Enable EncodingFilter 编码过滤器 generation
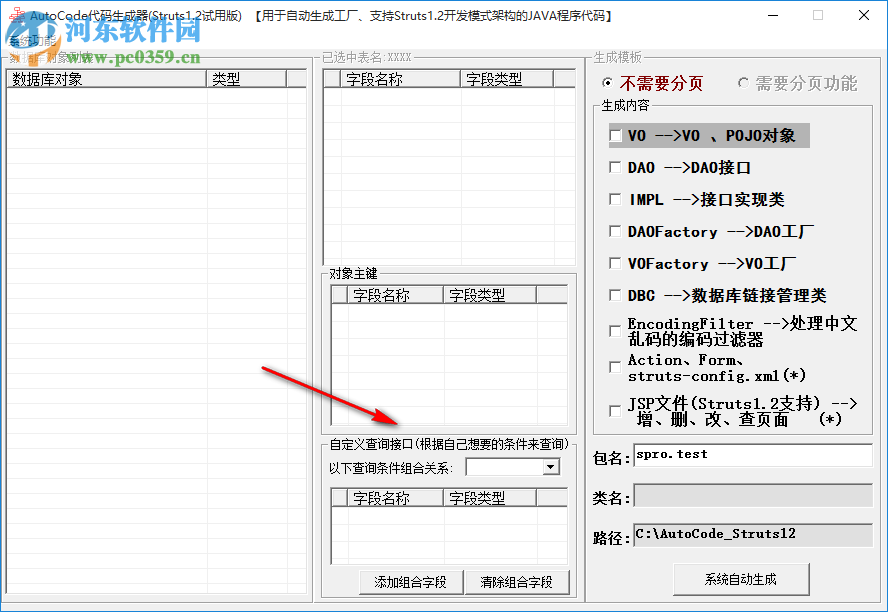888x612 pixels. coord(614,331)
